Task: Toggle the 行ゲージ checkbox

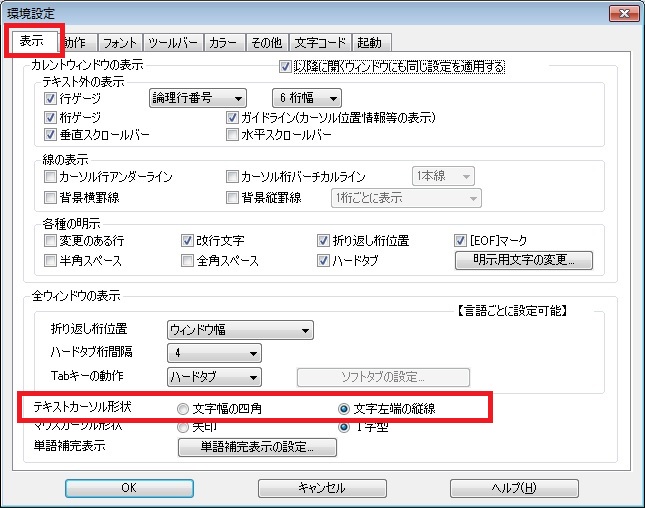Action: 52,98
